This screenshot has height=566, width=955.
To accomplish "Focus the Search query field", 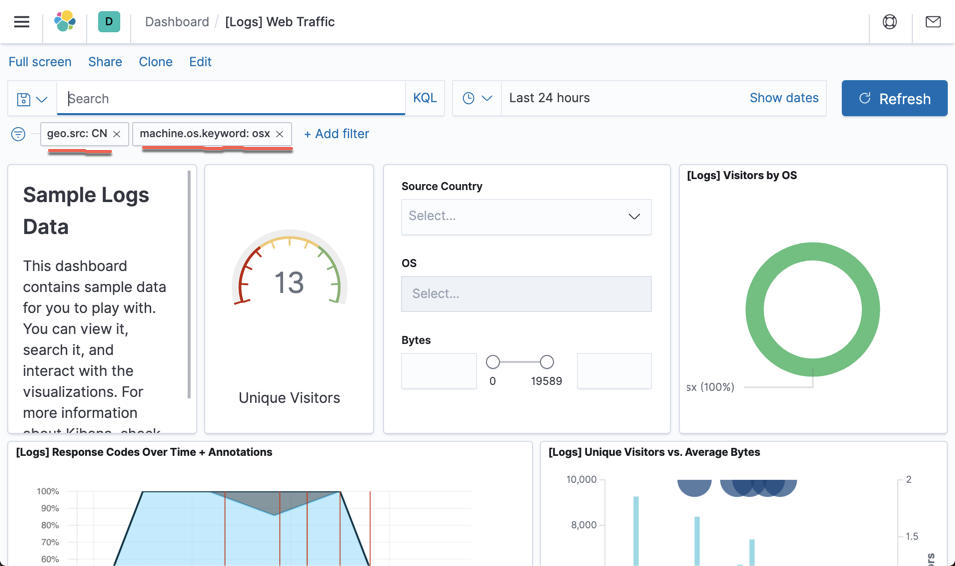I will coord(231,98).
